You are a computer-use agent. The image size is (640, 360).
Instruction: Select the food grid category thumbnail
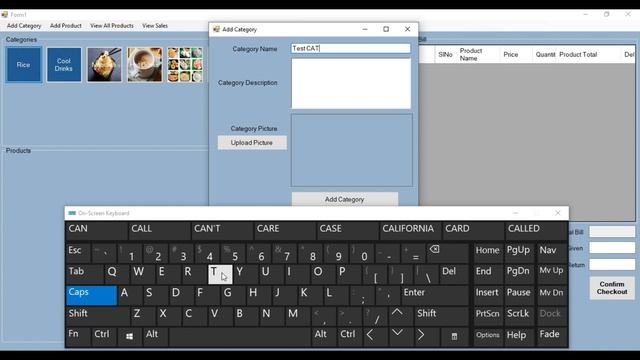pos(185,65)
